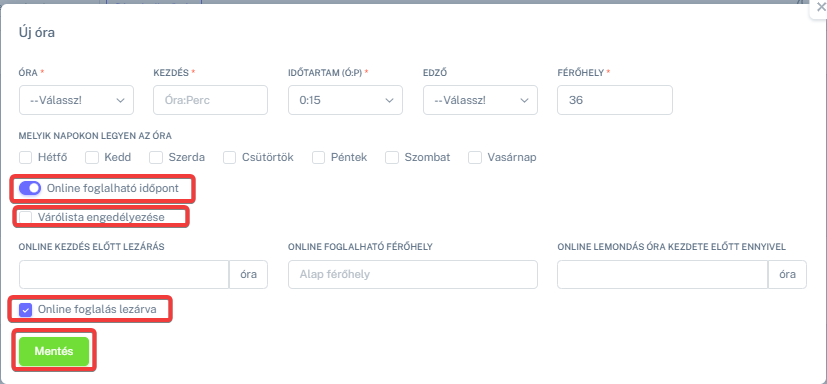Image resolution: width=827 pixels, height=384 pixels.
Task: Click the Online kezdés előtt lezárás field
Action: (124, 274)
